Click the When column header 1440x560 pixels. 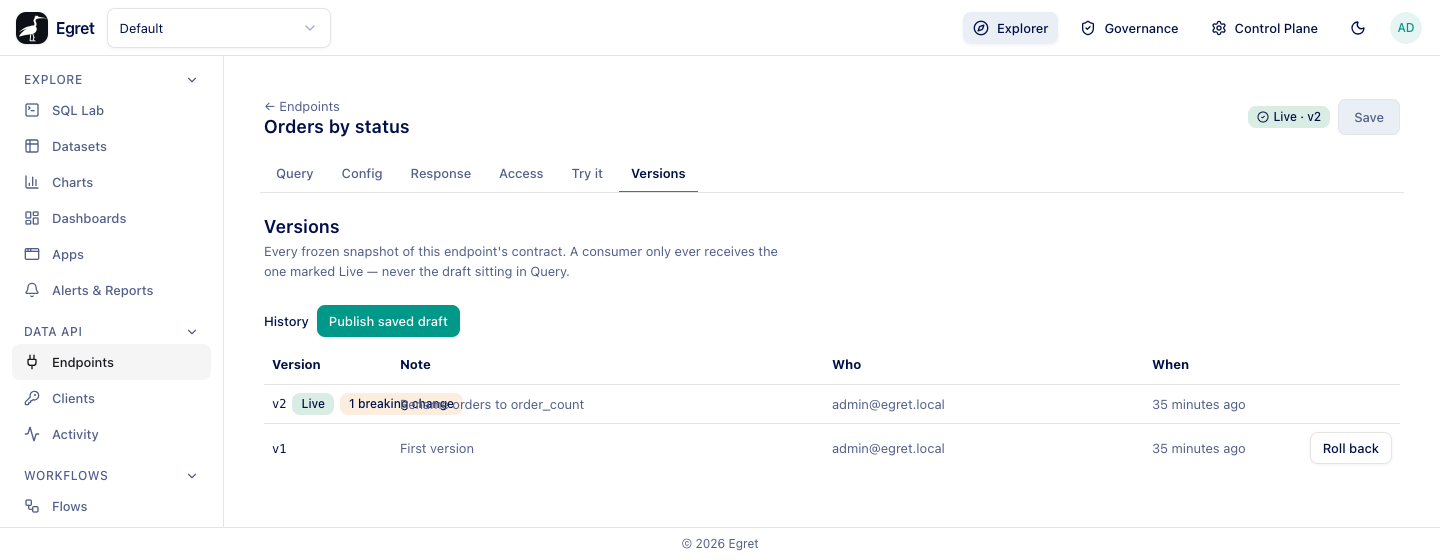1171,364
